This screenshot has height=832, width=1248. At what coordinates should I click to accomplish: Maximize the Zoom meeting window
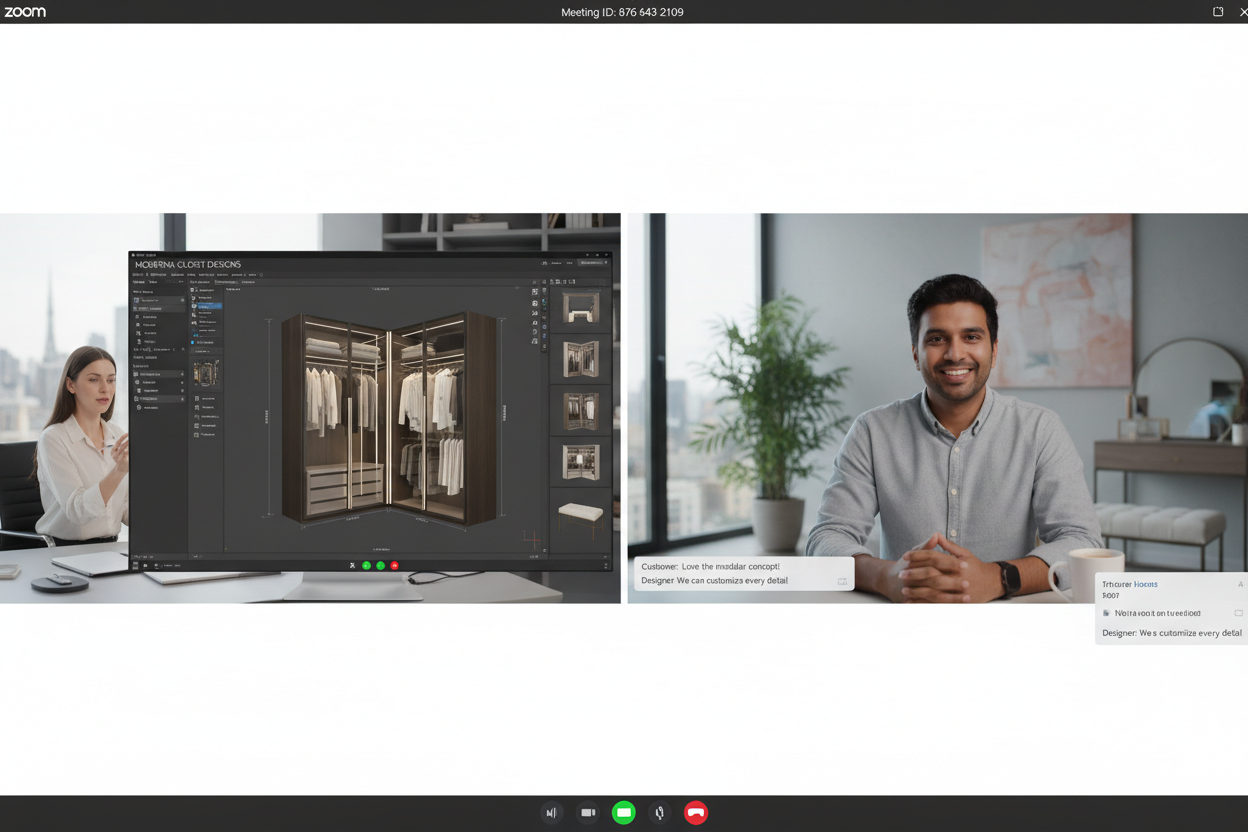[1218, 12]
